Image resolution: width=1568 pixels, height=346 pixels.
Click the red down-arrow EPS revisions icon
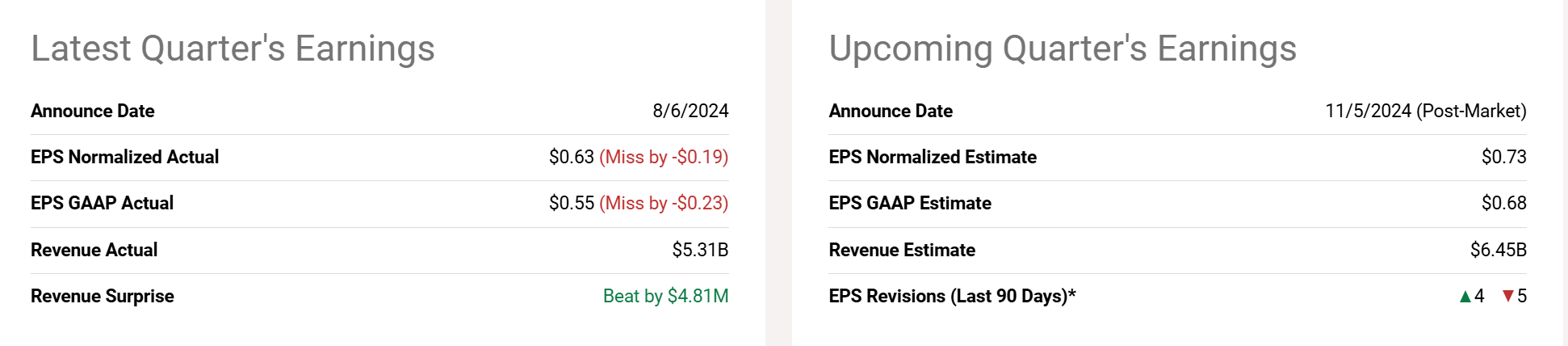[1508, 297]
